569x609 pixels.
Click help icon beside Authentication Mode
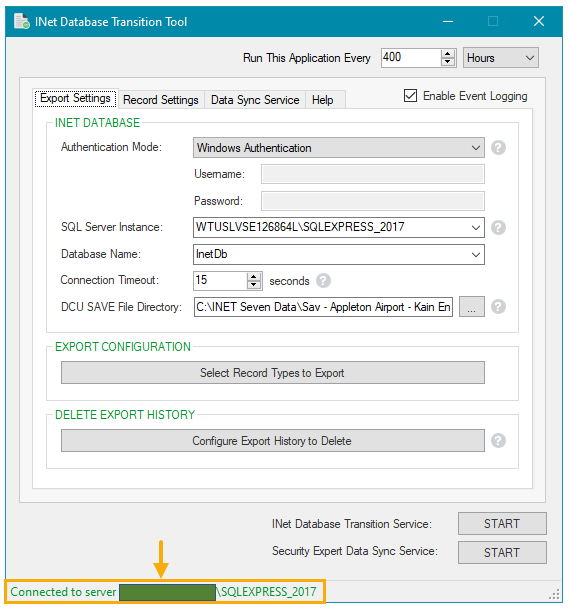pos(498,148)
